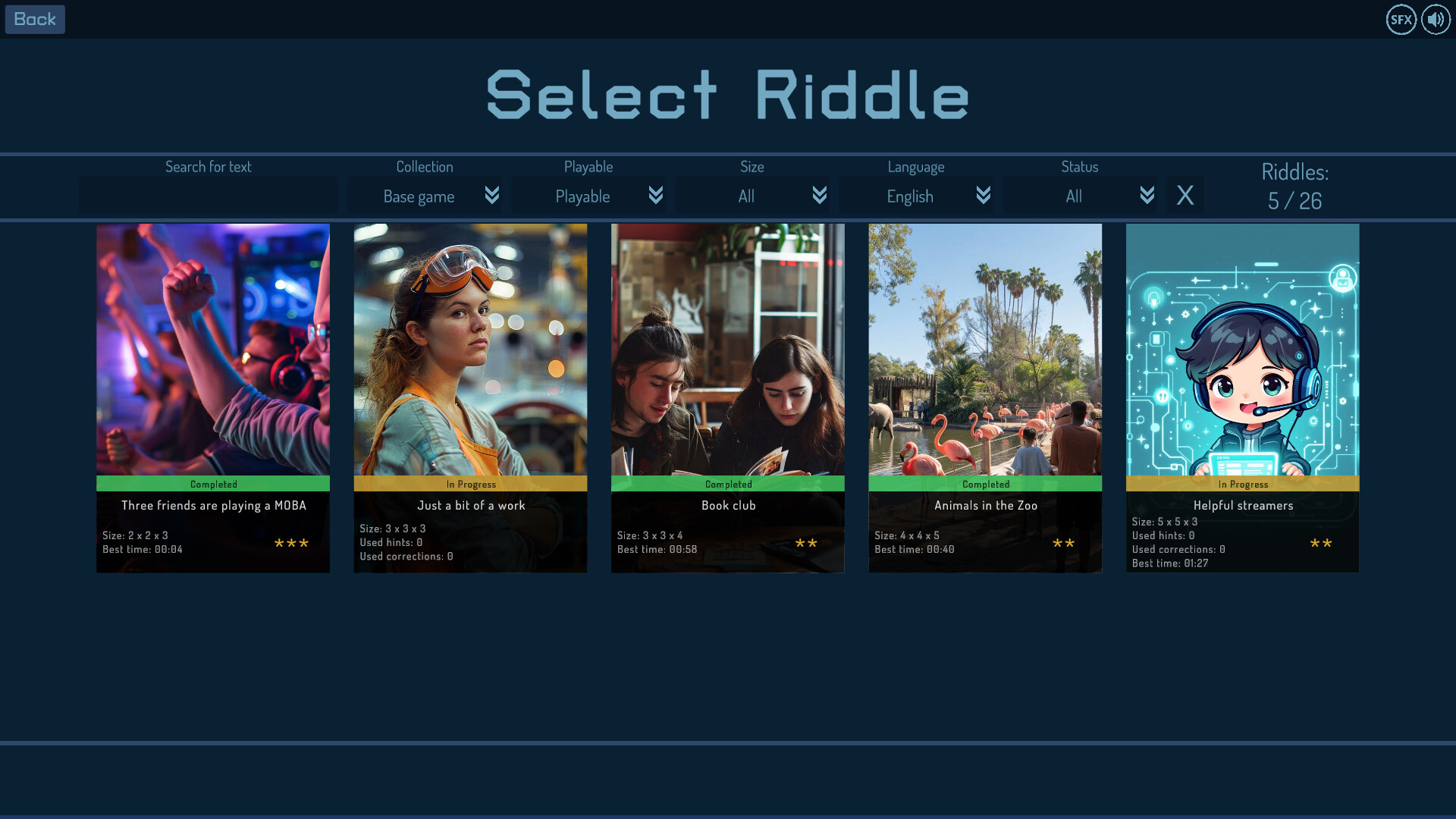Expand the Collection chevron arrow
The width and height of the screenshot is (1456, 819).
pos(491,196)
